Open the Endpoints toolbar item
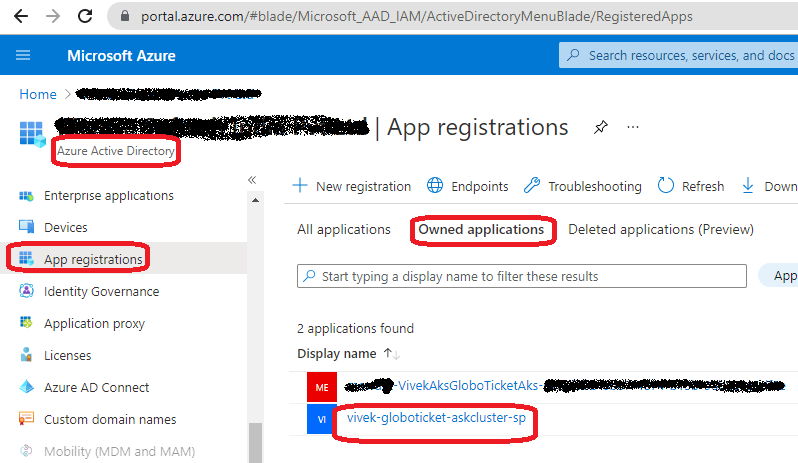Screen dimensions: 798x463 coord(467,186)
